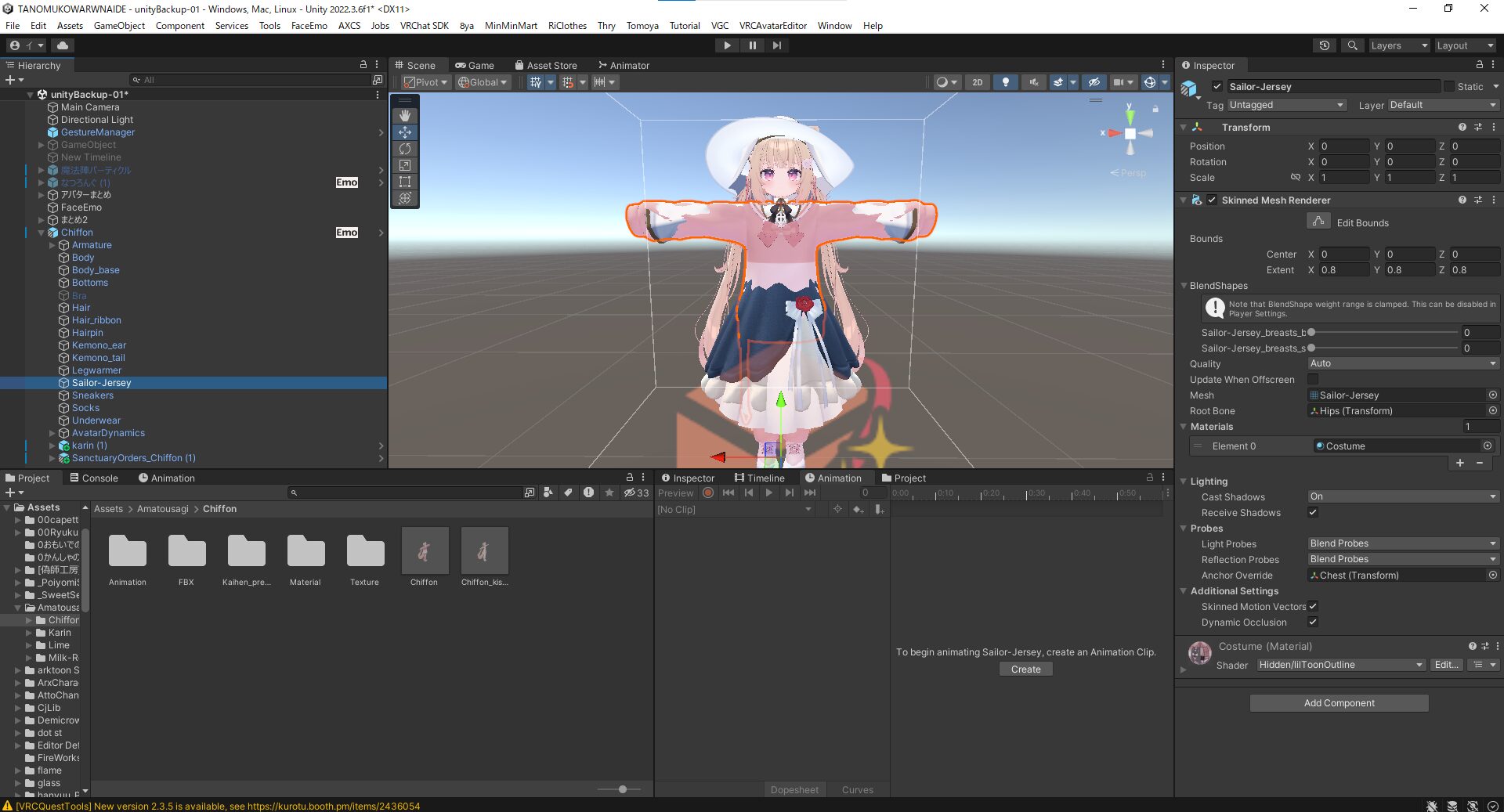Screen dimensions: 1504x812
Task: Select the Rect transform tool
Action: click(x=405, y=182)
